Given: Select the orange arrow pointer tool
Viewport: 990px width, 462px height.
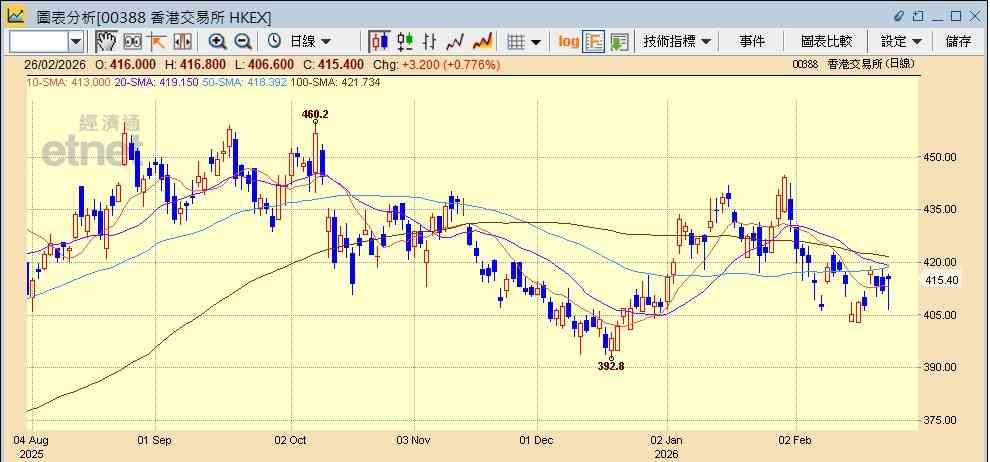Looking at the screenshot, I should 157,42.
